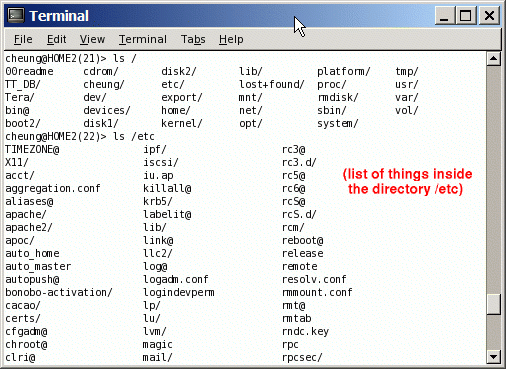
Task: Click the 'home/' directory entry
Action: [x=176, y=110]
